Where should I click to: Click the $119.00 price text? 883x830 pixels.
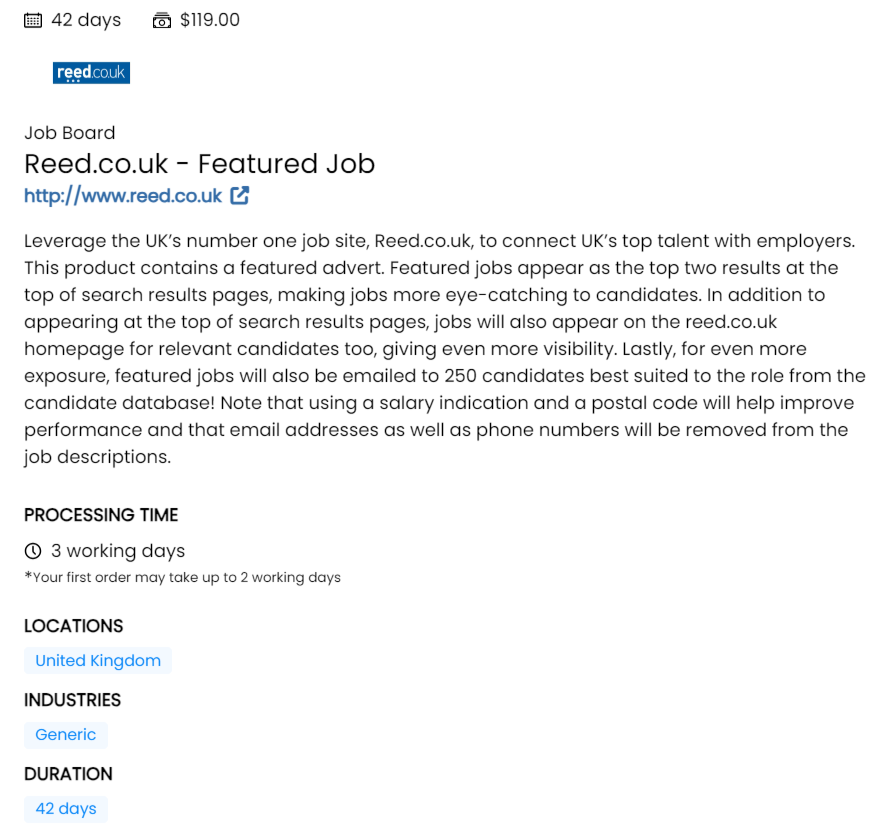click(210, 20)
